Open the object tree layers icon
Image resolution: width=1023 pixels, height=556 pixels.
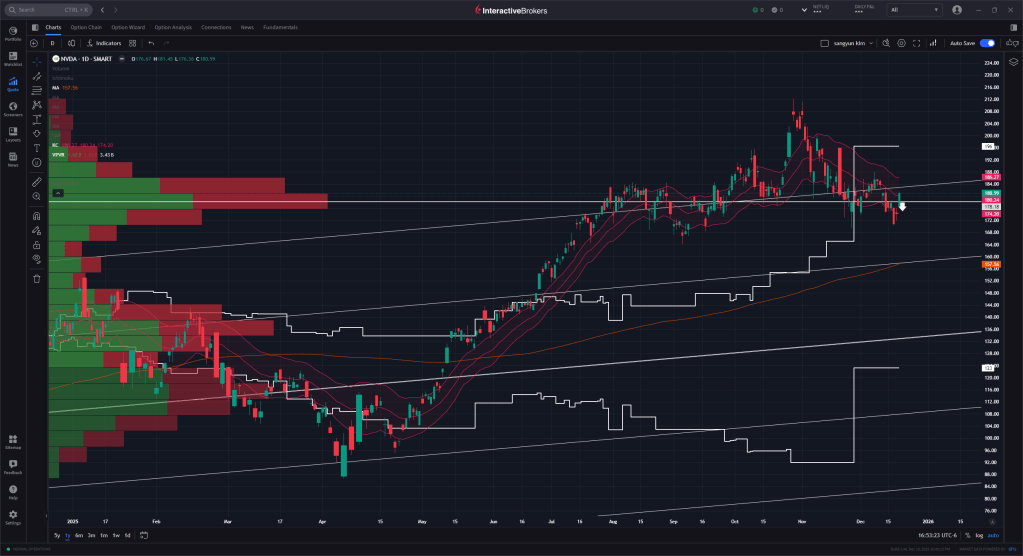[x=1012, y=61]
